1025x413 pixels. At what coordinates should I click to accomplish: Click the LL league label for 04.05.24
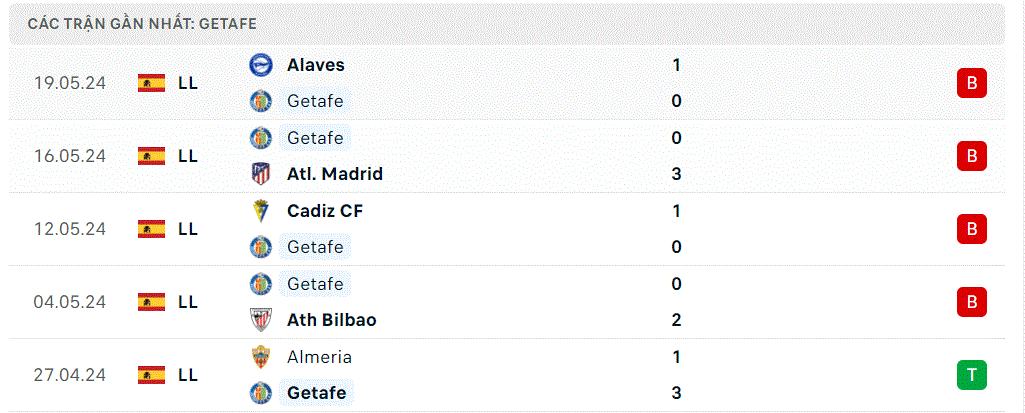coord(188,302)
